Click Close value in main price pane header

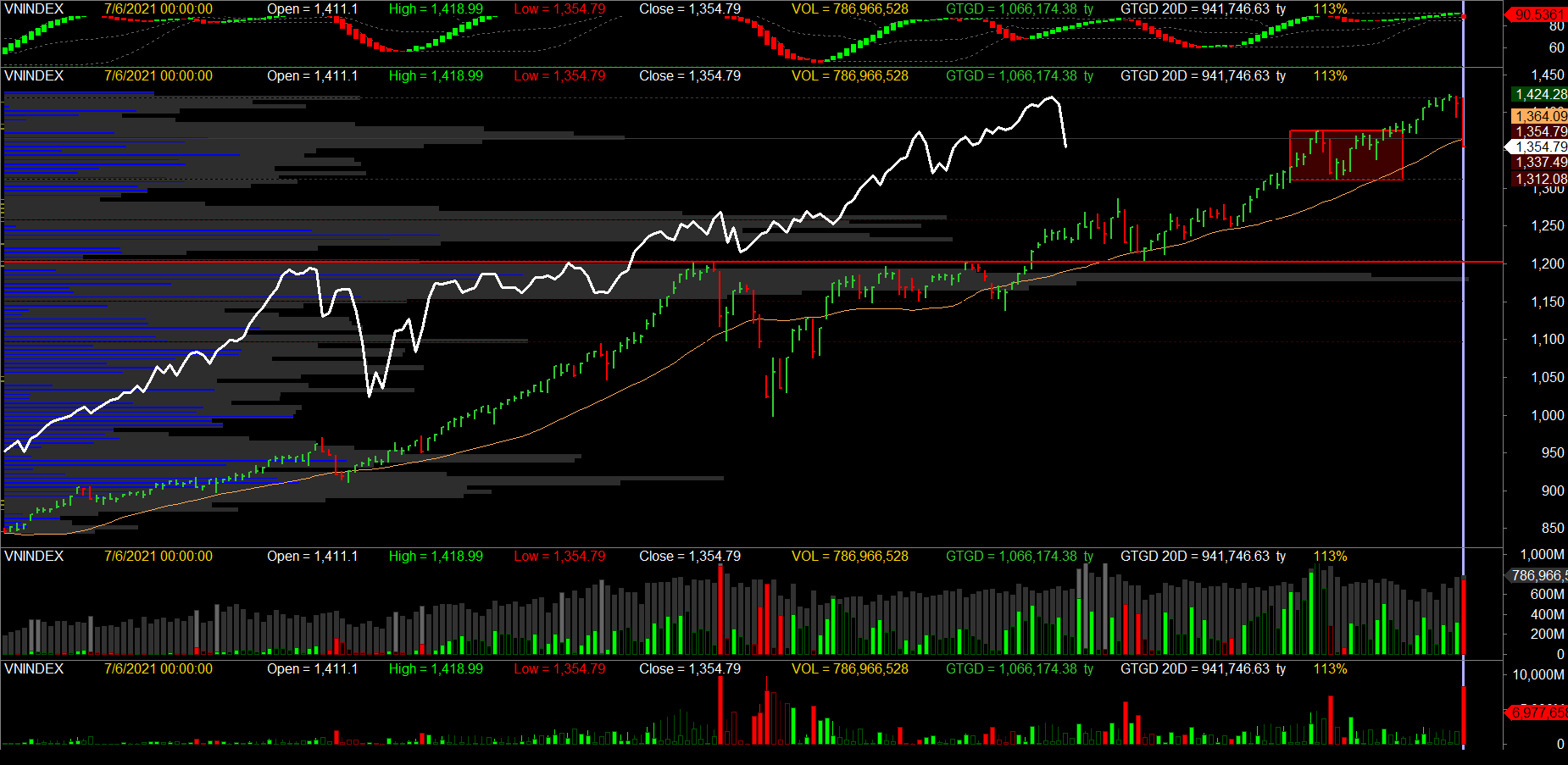689,75
